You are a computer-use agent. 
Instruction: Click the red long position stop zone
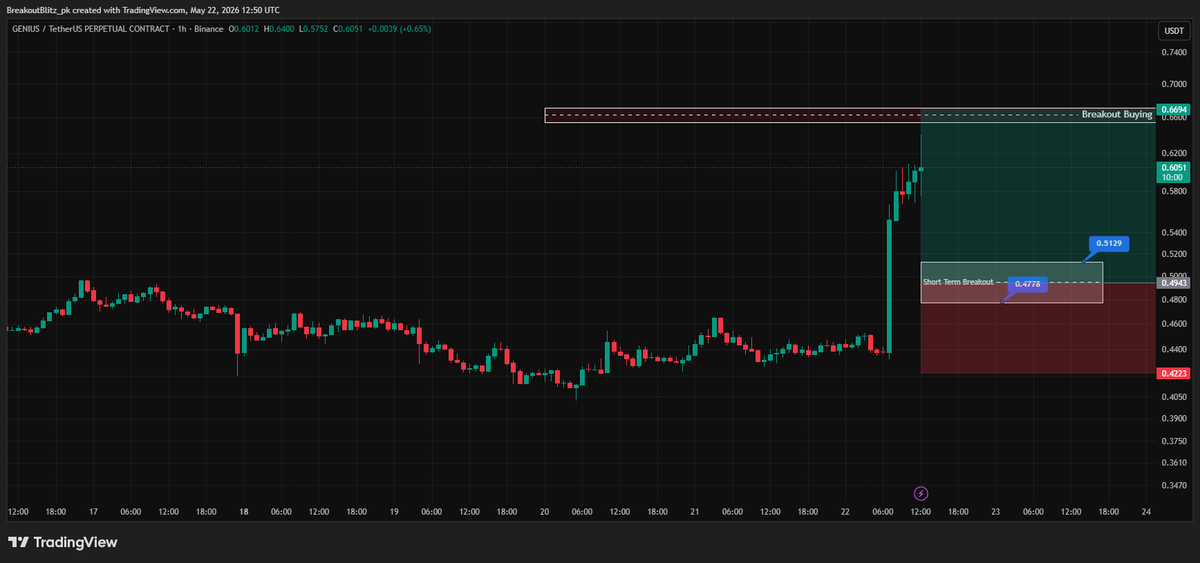pyautogui.click(x=1037, y=328)
